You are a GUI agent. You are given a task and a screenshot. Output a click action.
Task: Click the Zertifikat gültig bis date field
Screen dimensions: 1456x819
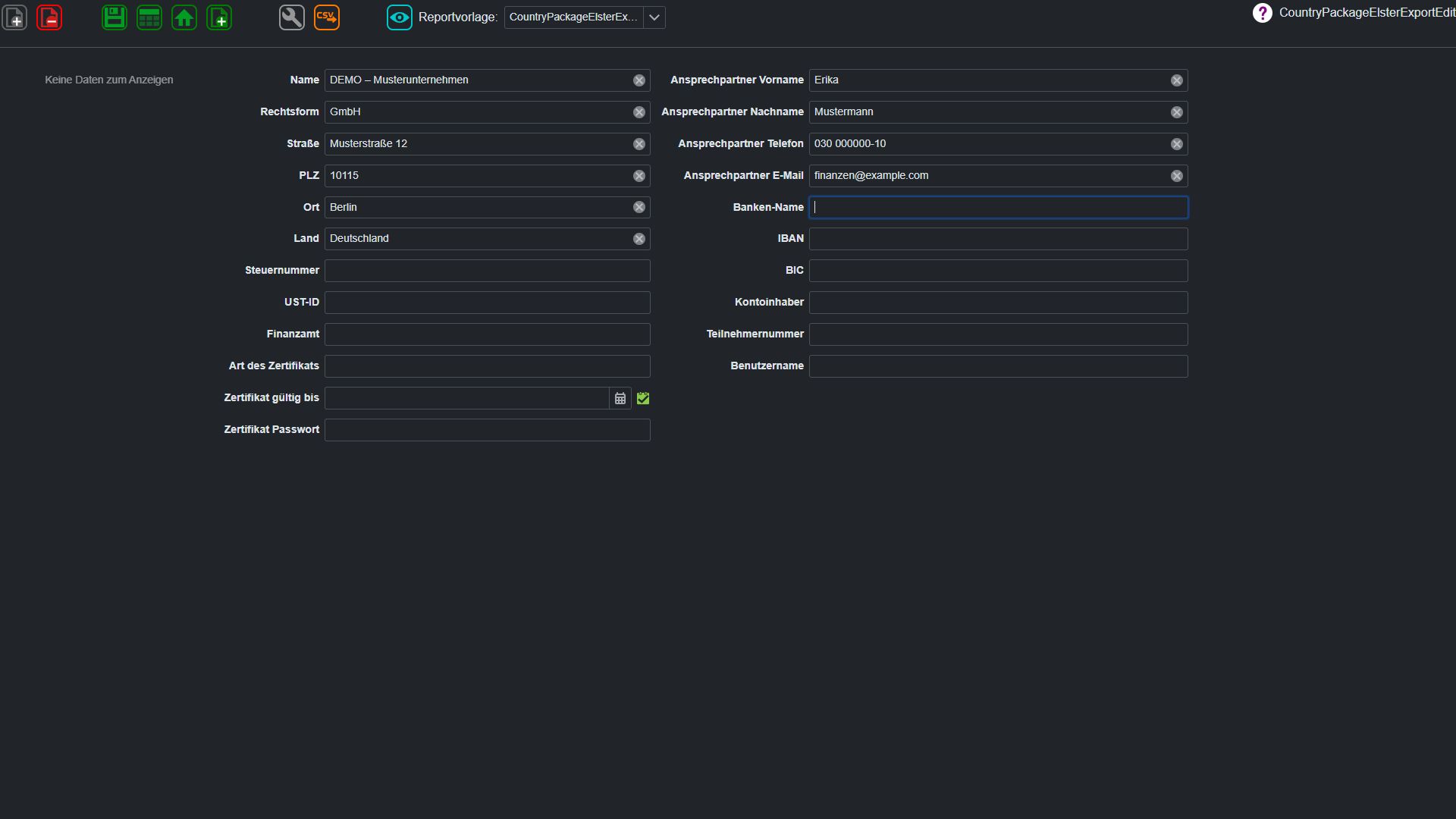(467, 398)
